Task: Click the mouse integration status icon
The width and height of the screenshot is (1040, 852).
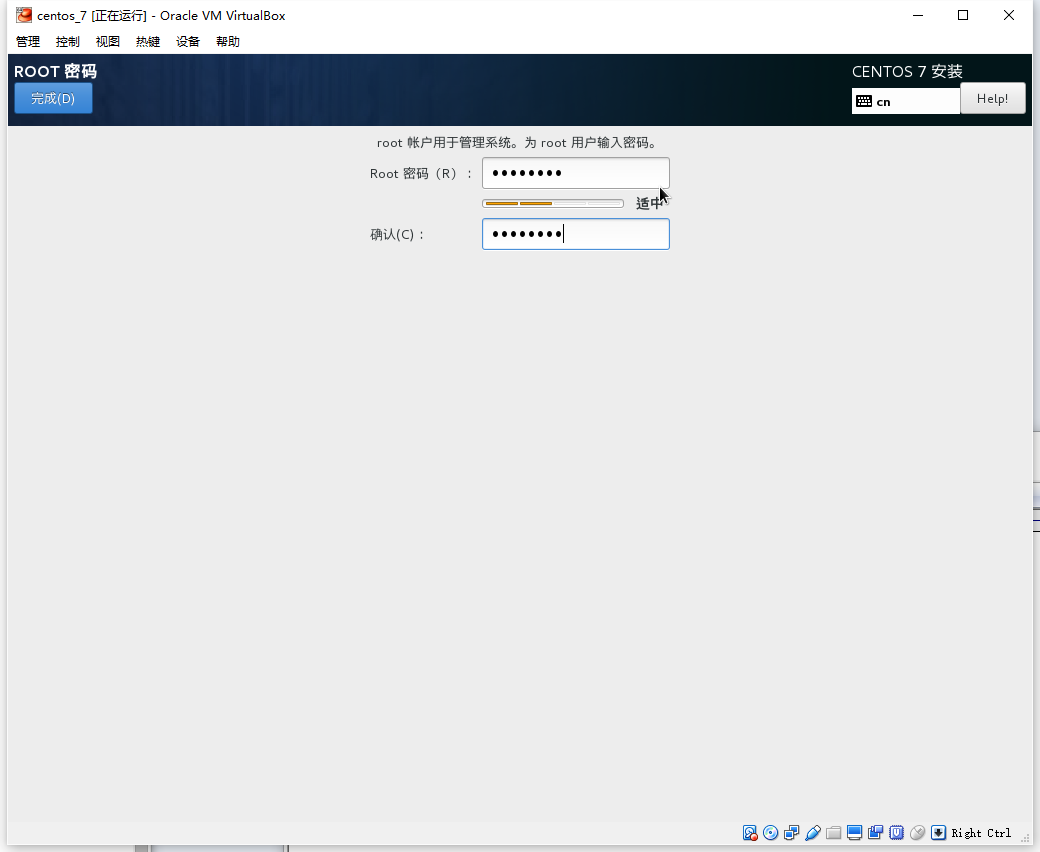Action: [917, 833]
